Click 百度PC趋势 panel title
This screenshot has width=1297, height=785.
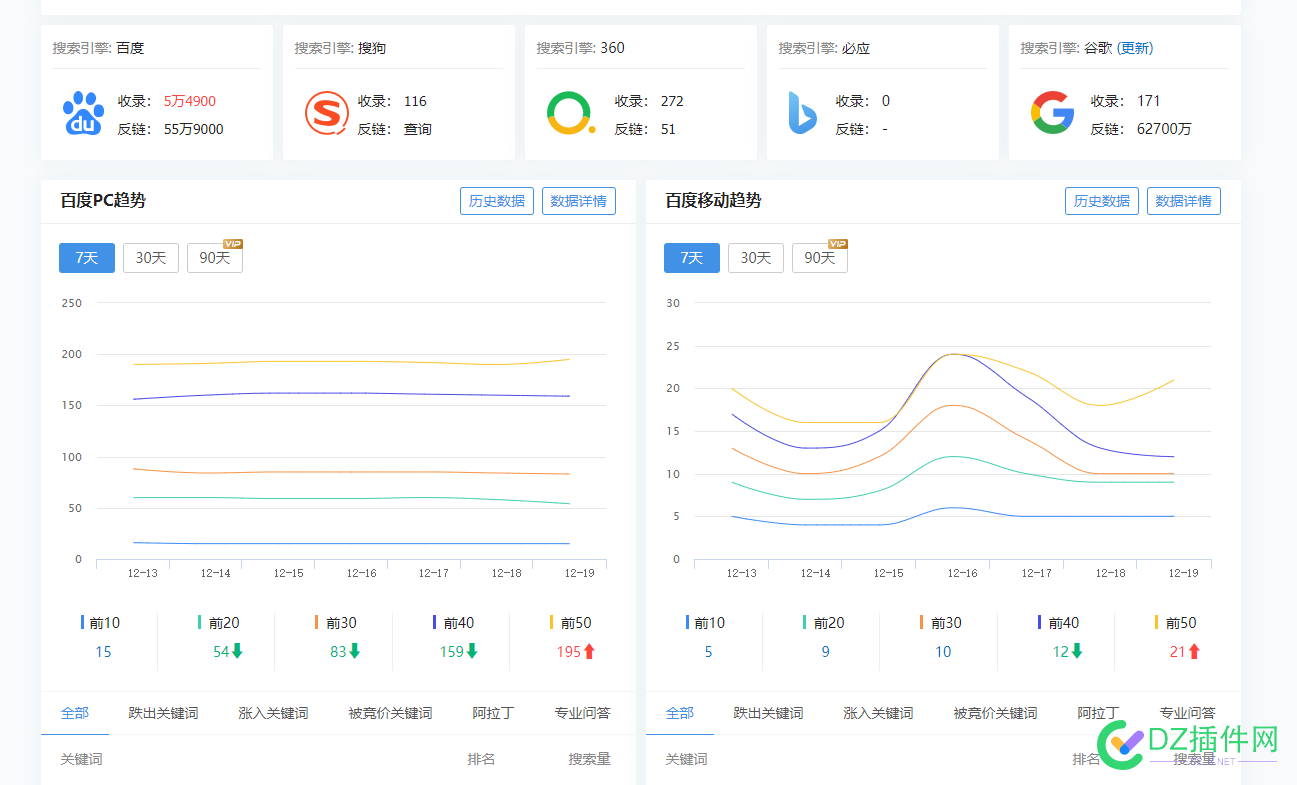[x=103, y=201]
